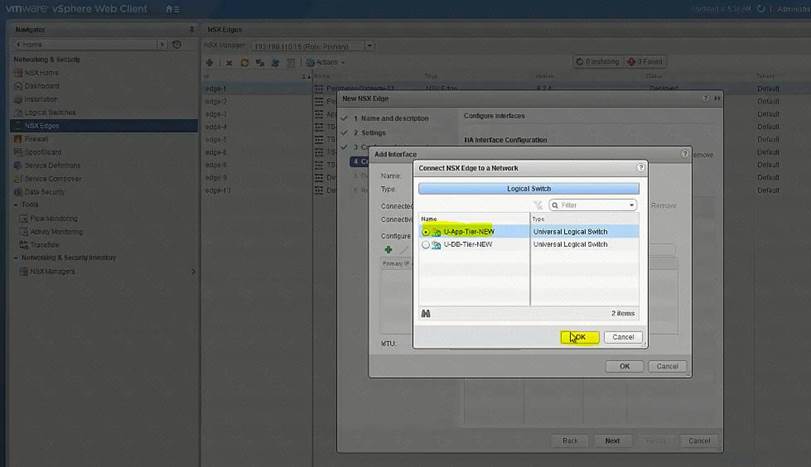The width and height of the screenshot is (811, 467).
Task: Open the Actions dropdown menu
Action: click(x=326, y=62)
